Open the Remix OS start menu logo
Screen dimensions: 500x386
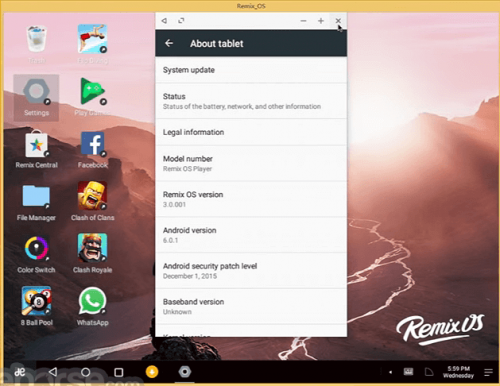point(20,372)
